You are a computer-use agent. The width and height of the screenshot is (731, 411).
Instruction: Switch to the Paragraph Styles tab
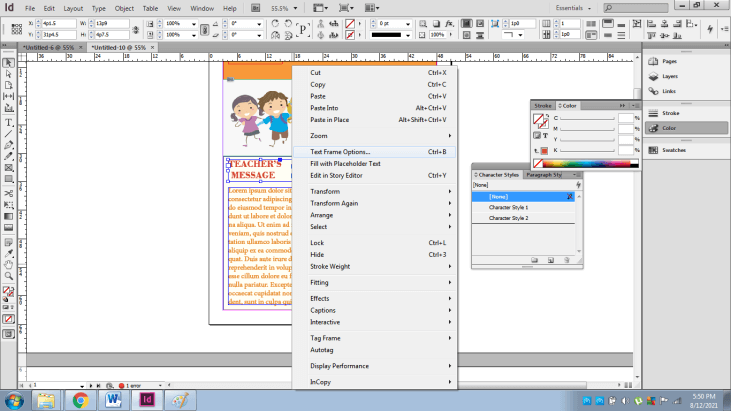(545, 175)
